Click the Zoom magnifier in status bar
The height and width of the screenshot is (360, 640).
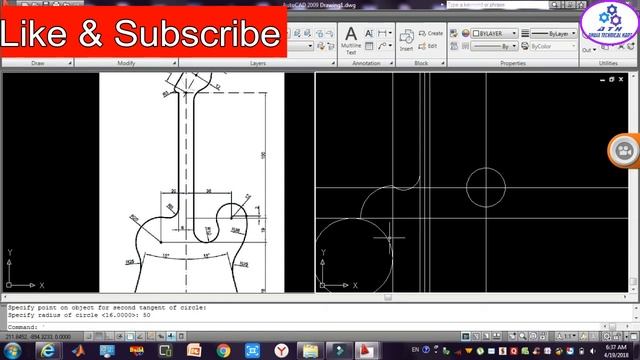(x=523, y=336)
